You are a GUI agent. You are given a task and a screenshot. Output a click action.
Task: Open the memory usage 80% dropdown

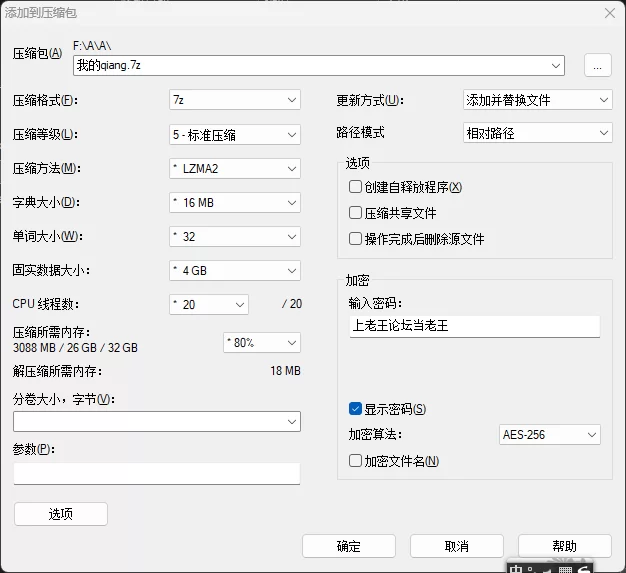(x=262, y=343)
